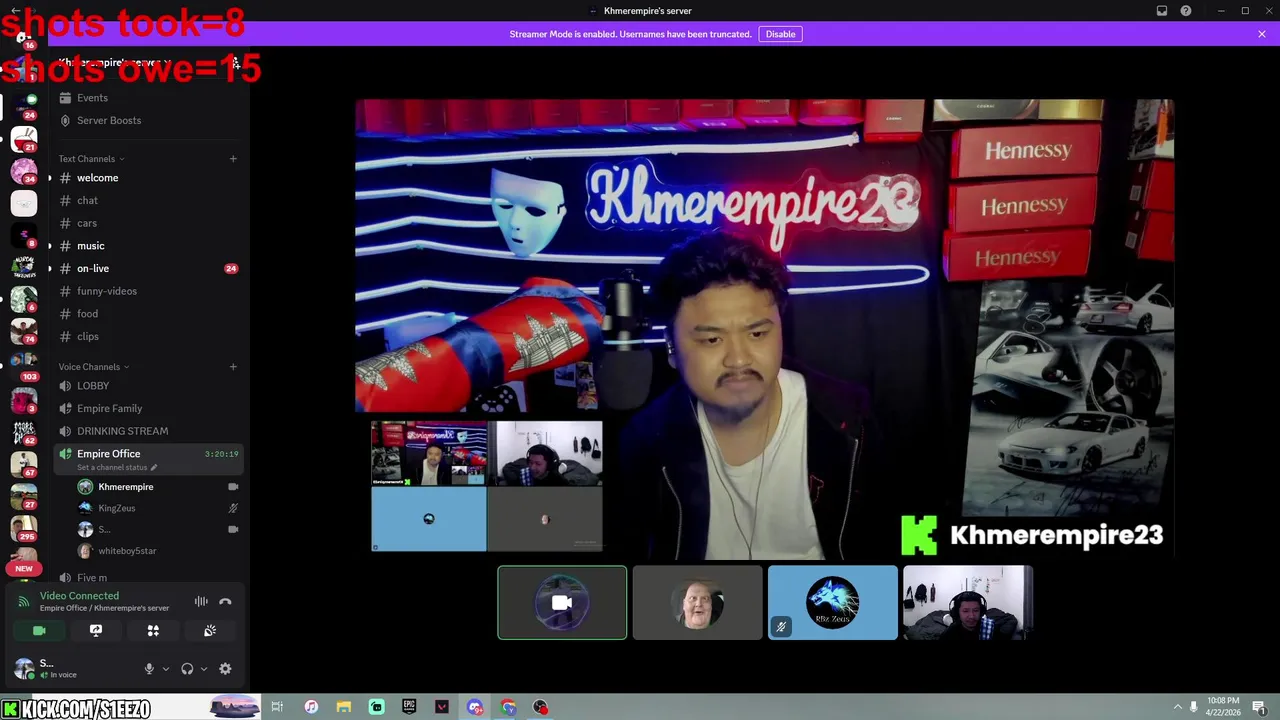
Task: Open headphone output options arrow
Action: coord(203,669)
